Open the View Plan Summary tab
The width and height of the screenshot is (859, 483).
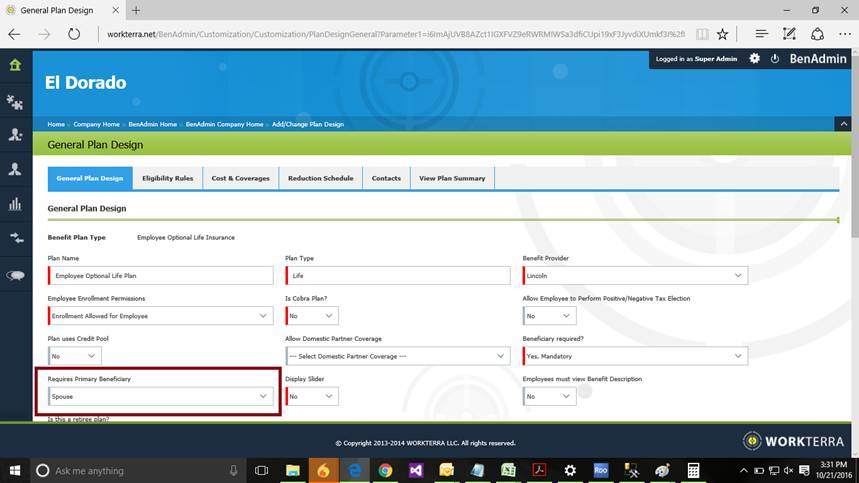[x=452, y=179]
